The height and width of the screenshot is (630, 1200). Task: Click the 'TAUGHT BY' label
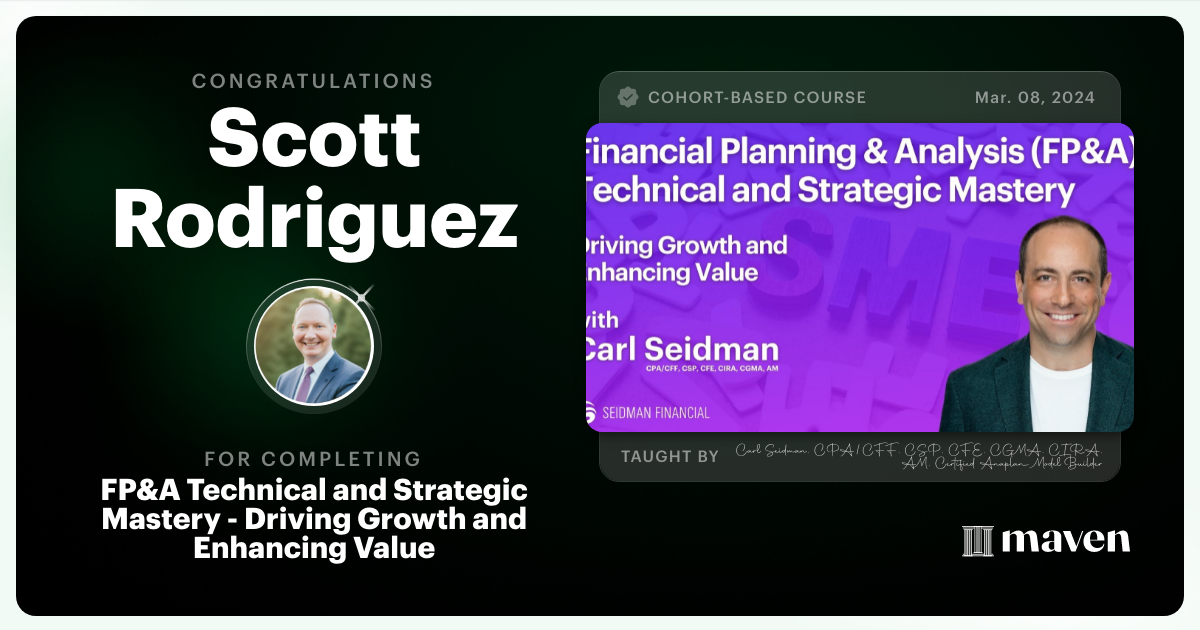669,456
